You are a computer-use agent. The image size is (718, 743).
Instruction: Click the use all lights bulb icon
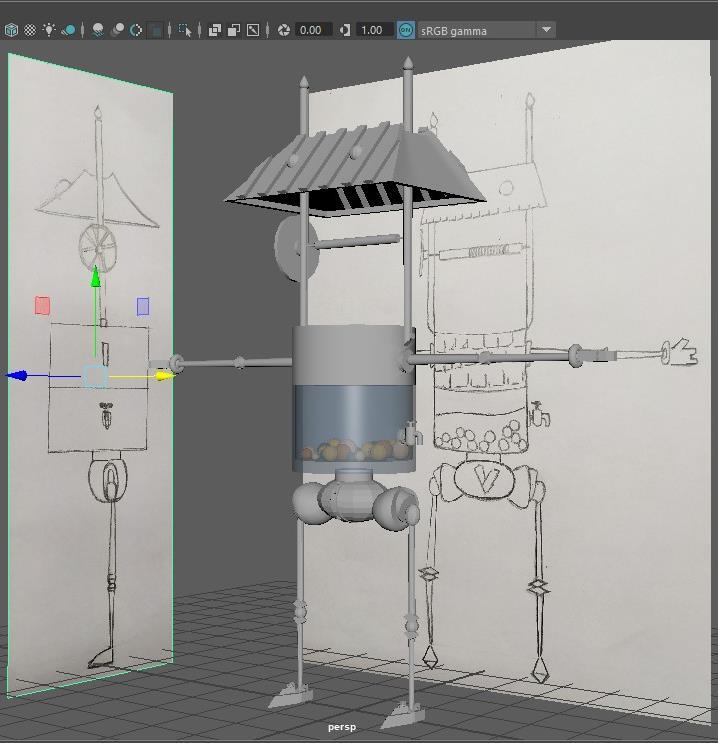click(48, 30)
